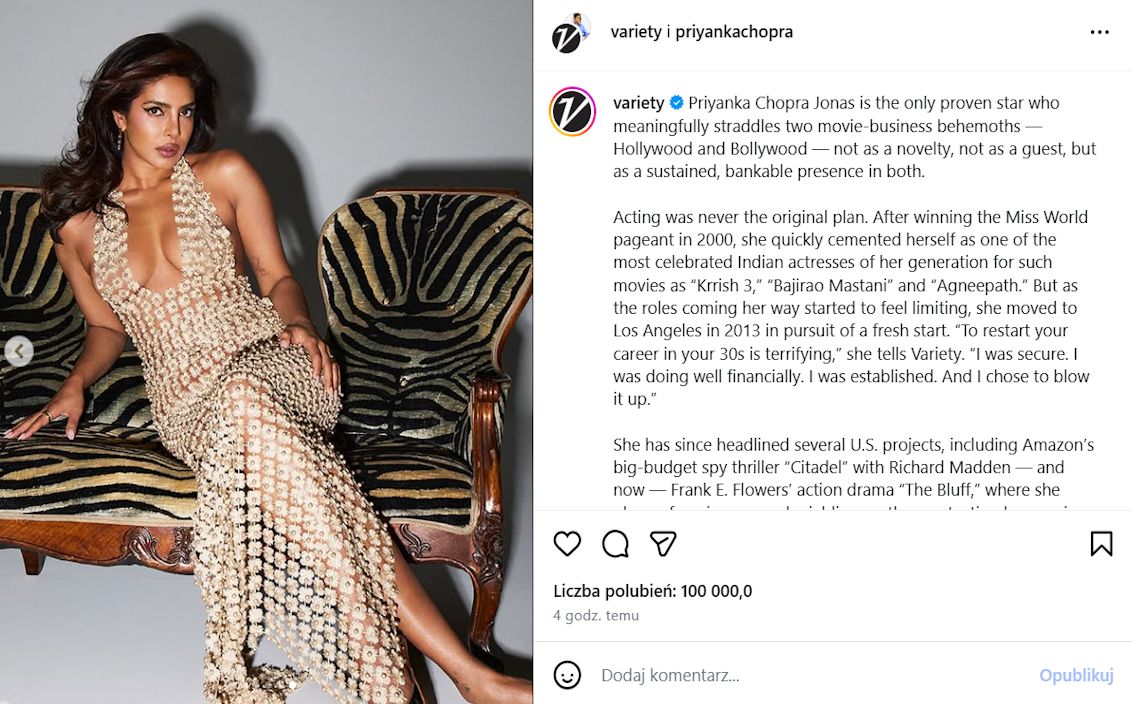The height and width of the screenshot is (704, 1132).
Task: Open the priyankachopra profile link
Action: [x=734, y=32]
